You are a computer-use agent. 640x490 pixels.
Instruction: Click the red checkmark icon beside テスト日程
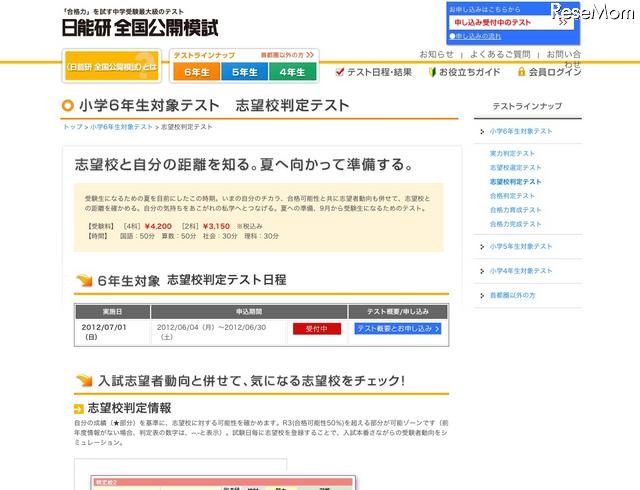point(340,72)
